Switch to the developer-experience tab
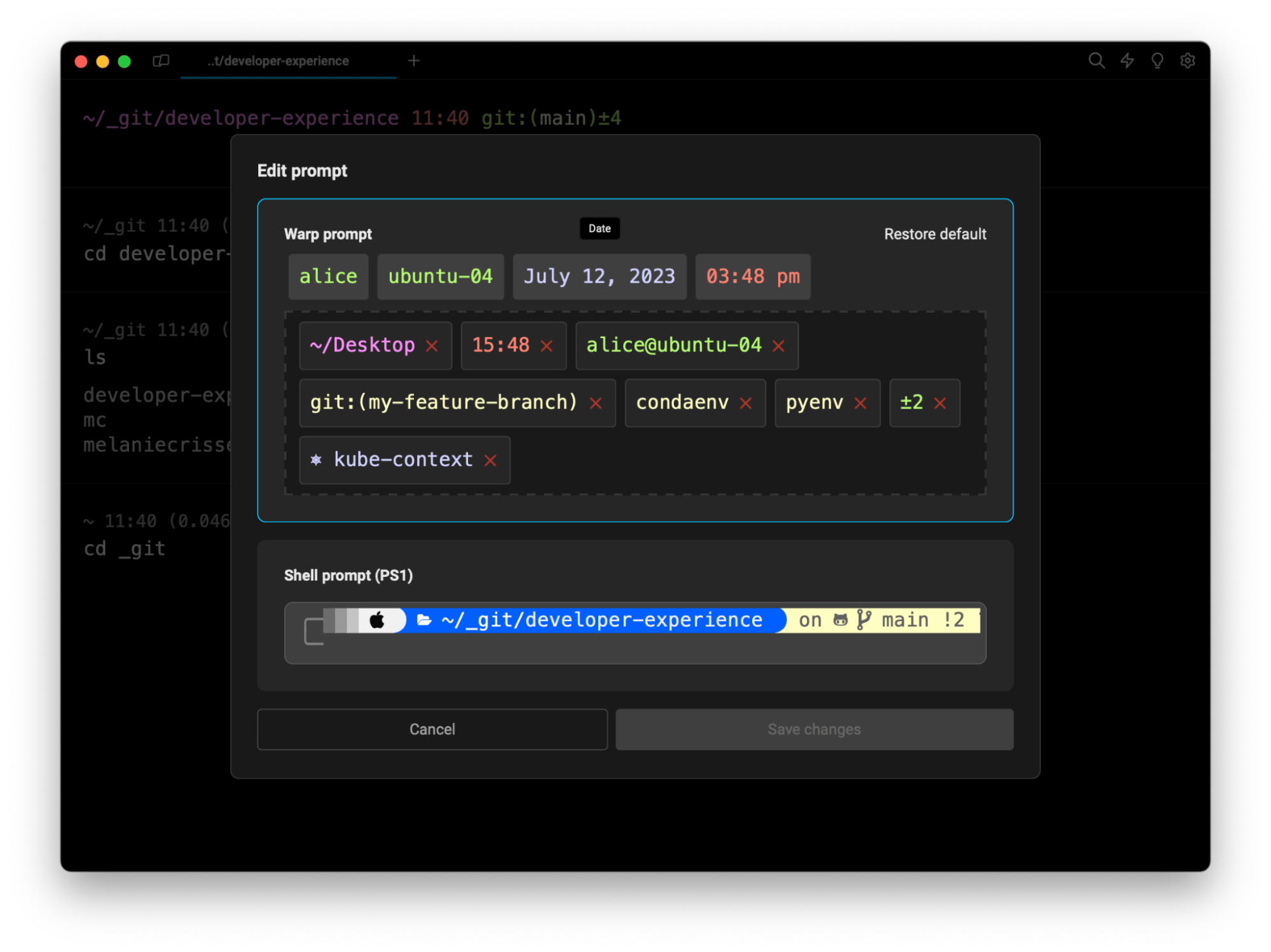The width and height of the screenshot is (1271, 952). click(278, 61)
